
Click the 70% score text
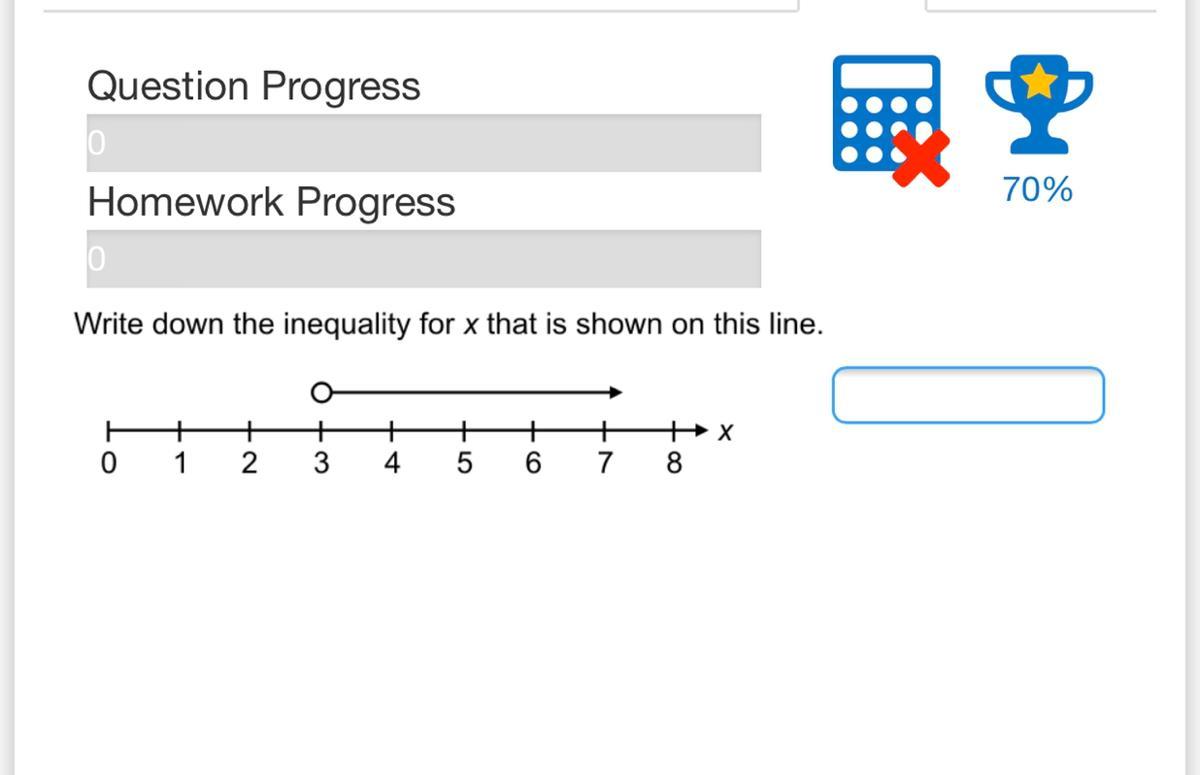click(x=1038, y=188)
